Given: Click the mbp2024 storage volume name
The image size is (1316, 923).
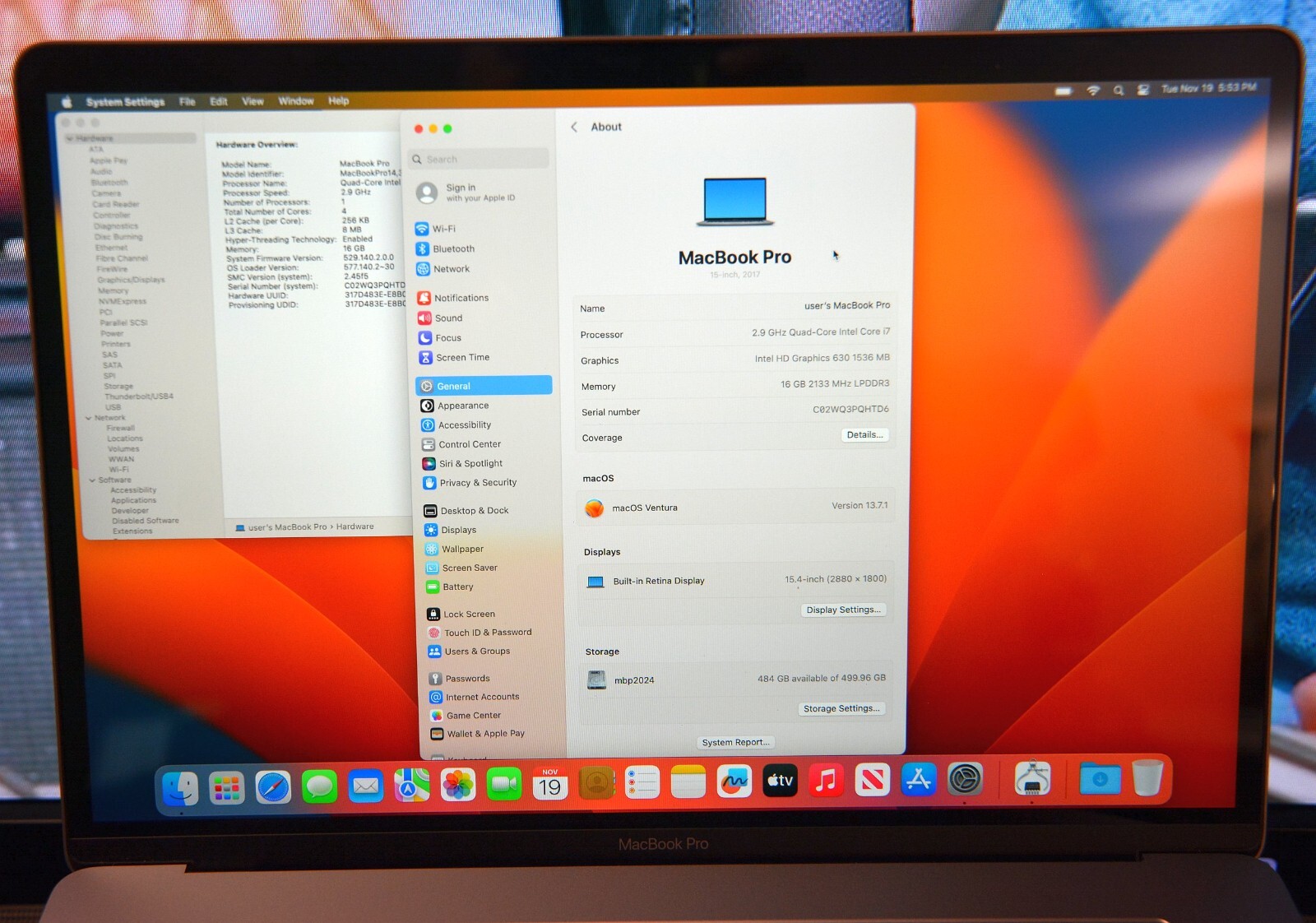Looking at the screenshot, I should pyautogui.click(x=634, y=680).
